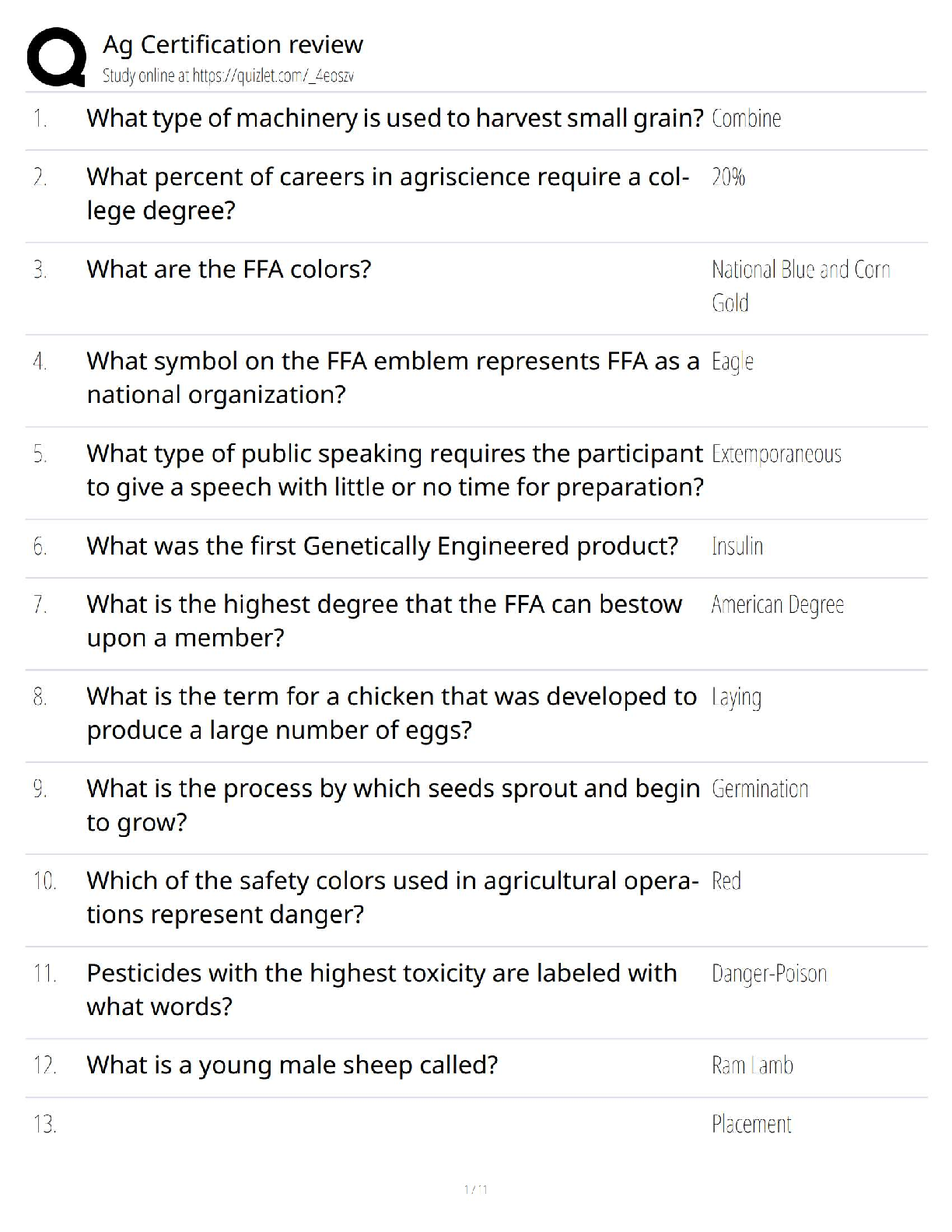Click the answer Eagle
Image resolution: width=952 pixels, height=1232 pixels.
pyautogui.click(x=732, y=362)
